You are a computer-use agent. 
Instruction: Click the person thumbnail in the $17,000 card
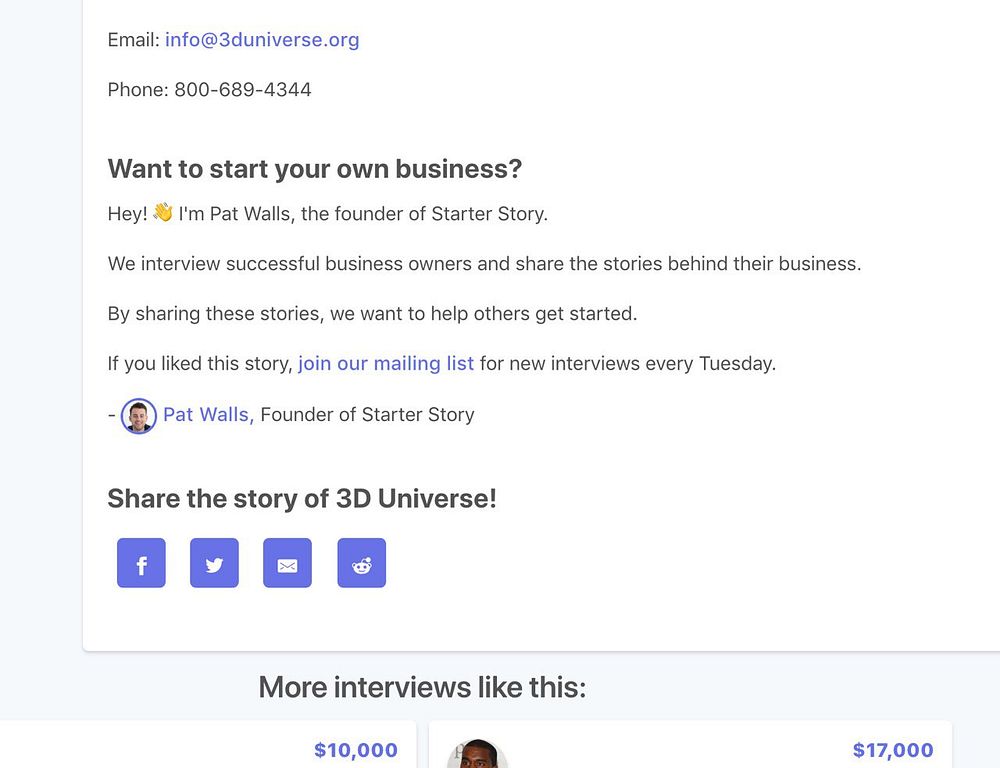tap(478, 755)
